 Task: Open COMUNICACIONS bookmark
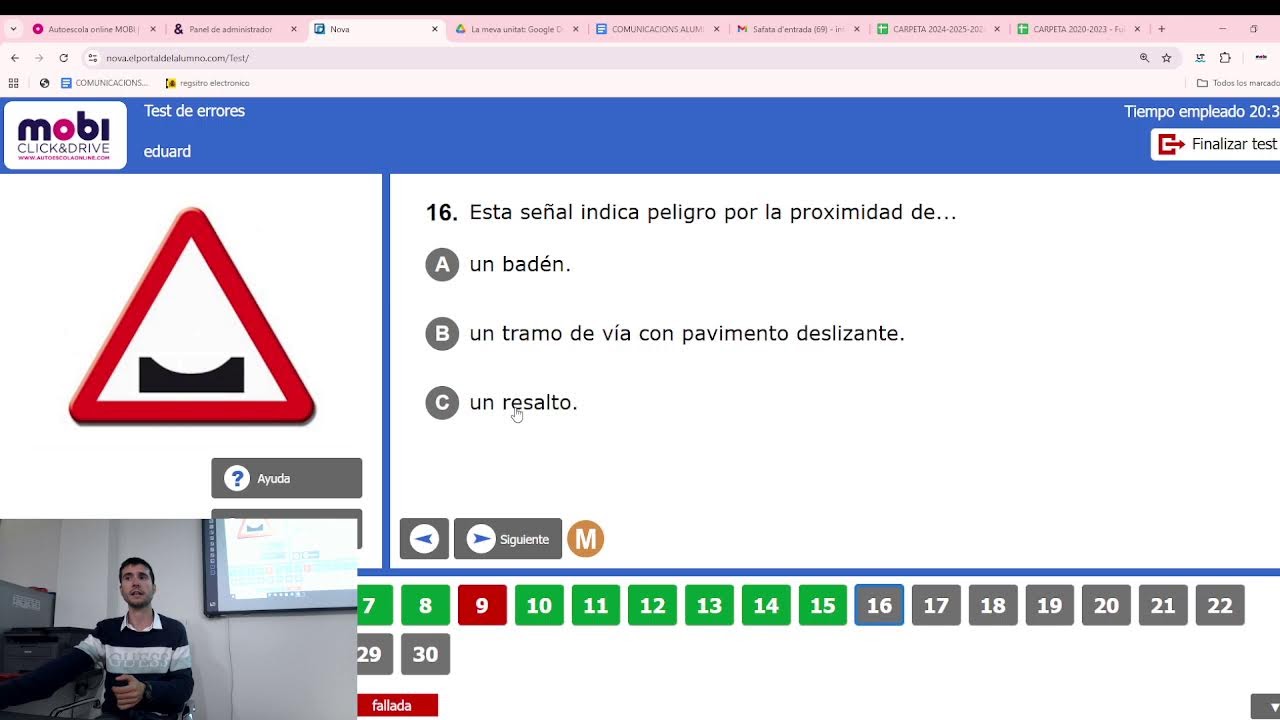pyautogui.click(x=104, y=83)
